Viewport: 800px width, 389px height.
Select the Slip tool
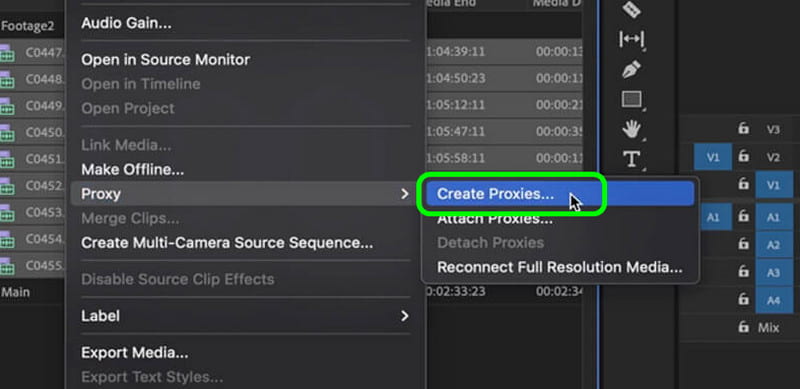point(632,39)
